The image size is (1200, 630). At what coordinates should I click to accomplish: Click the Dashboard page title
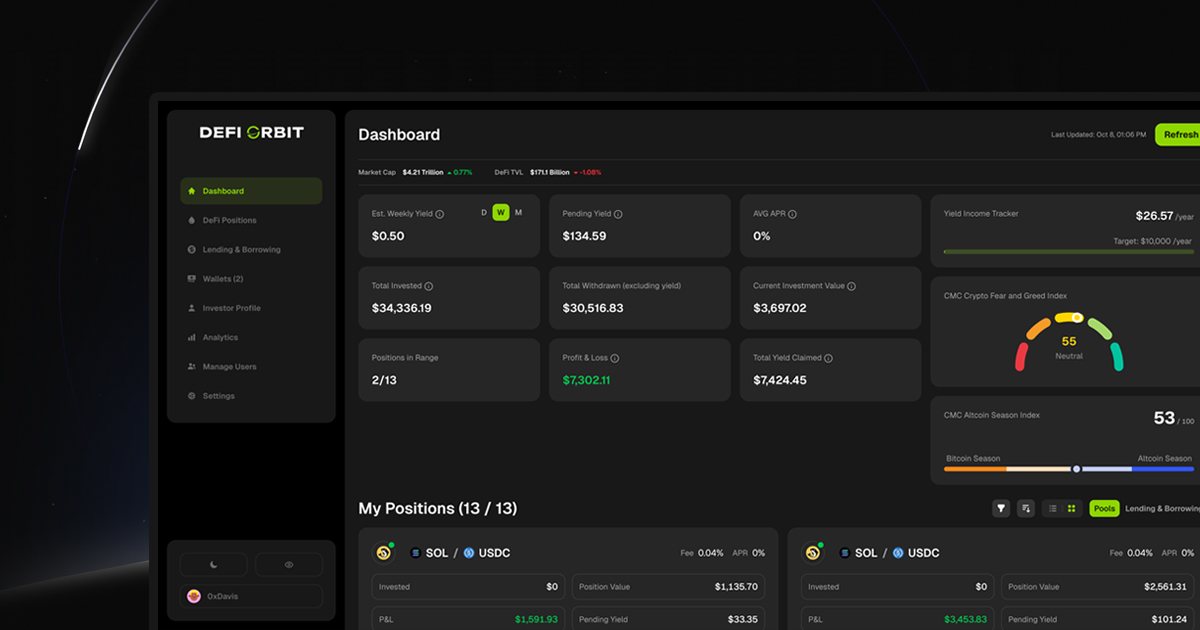(x=399, y=134)
